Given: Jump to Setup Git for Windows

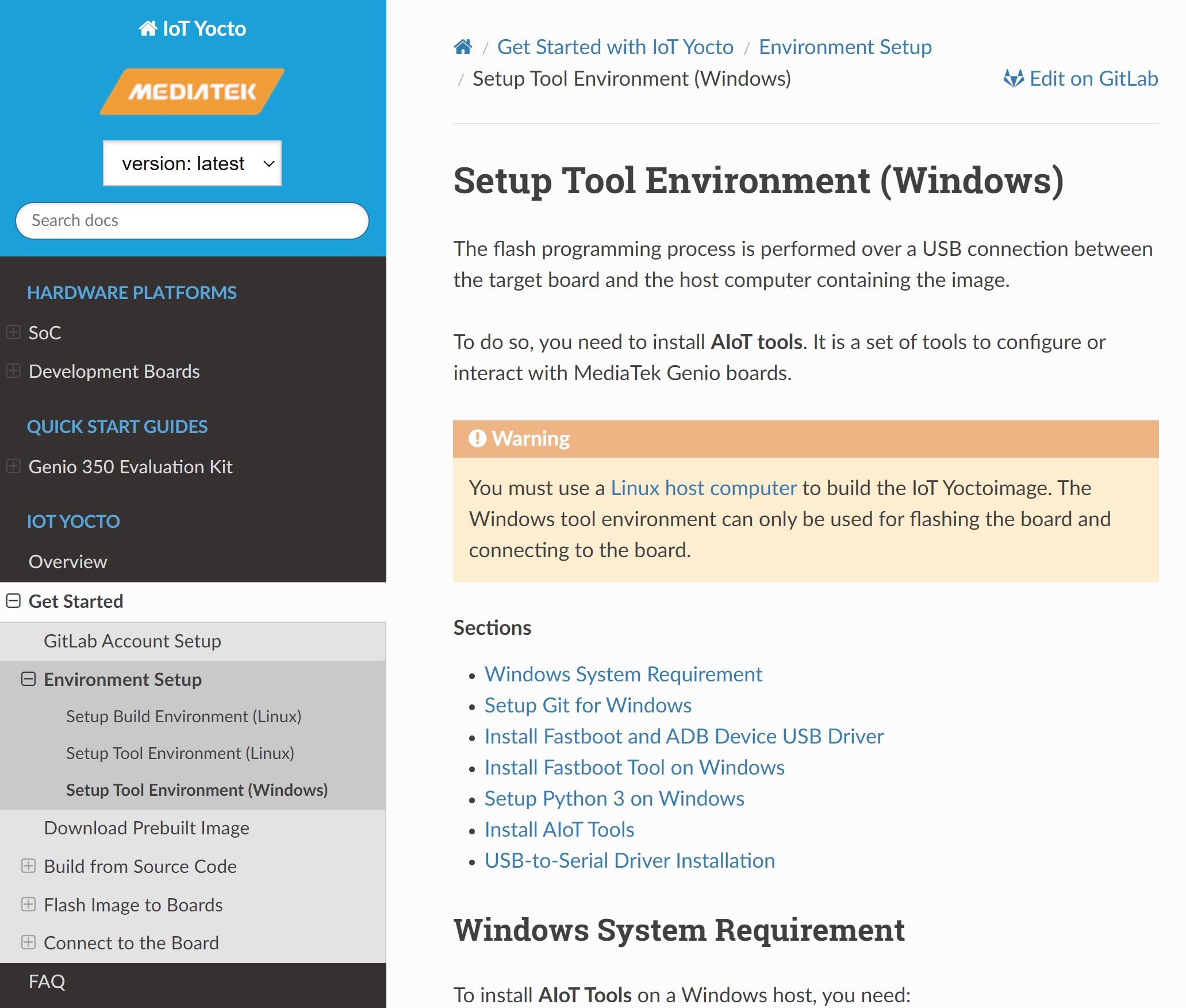Looking at the screenshot, I should 588,705.
